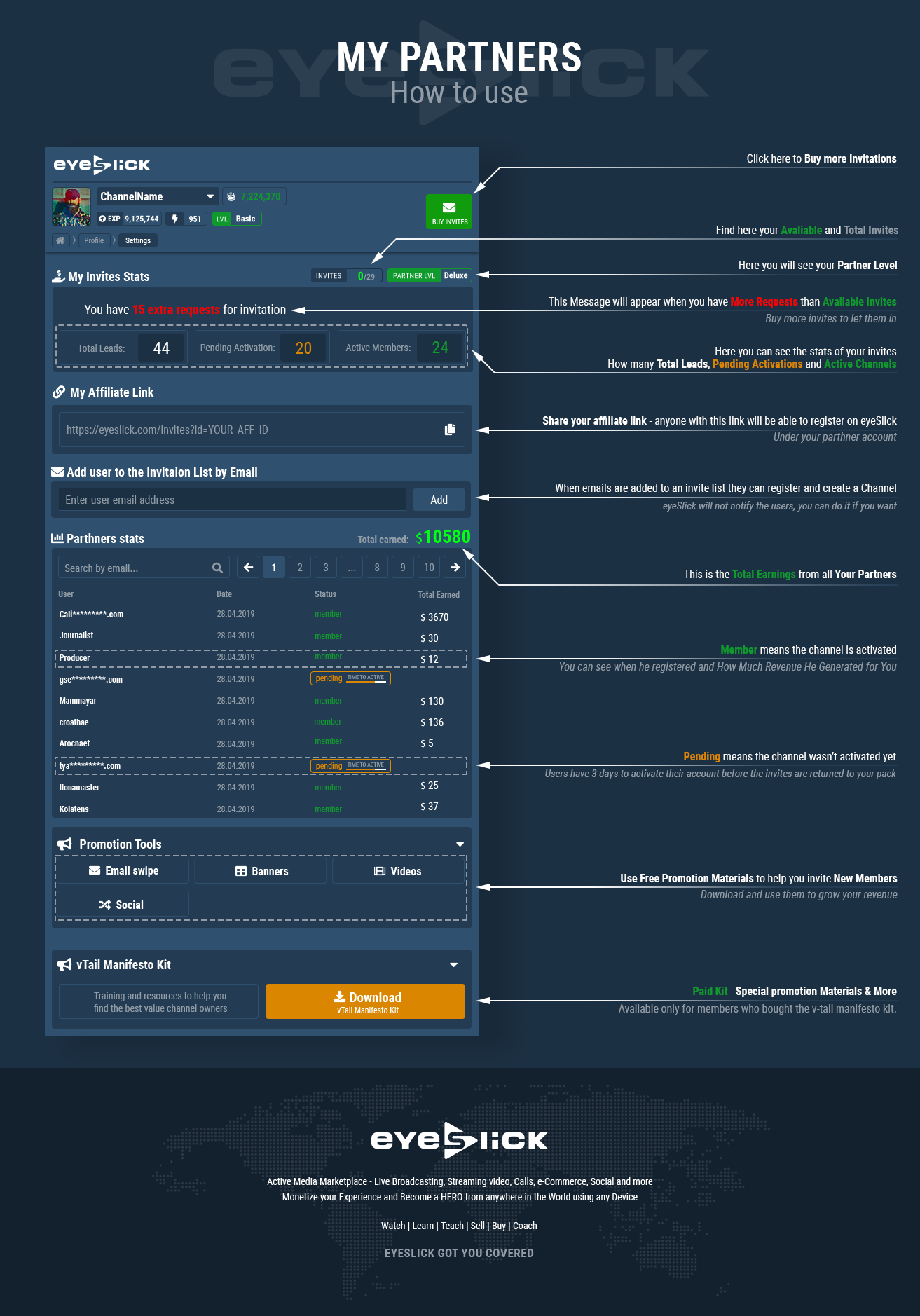920x1316 pixels.
Task: Go to next page with right arrow
Action: coord(455,568)
